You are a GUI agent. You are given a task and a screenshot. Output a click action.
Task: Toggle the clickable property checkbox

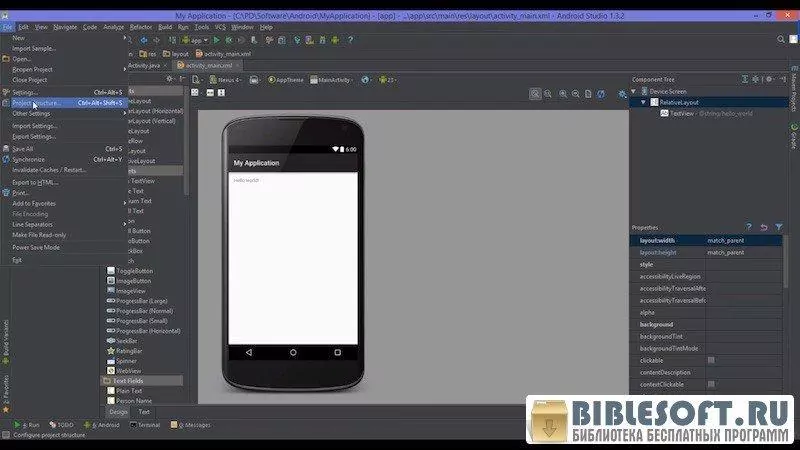[x=711, y=360]
